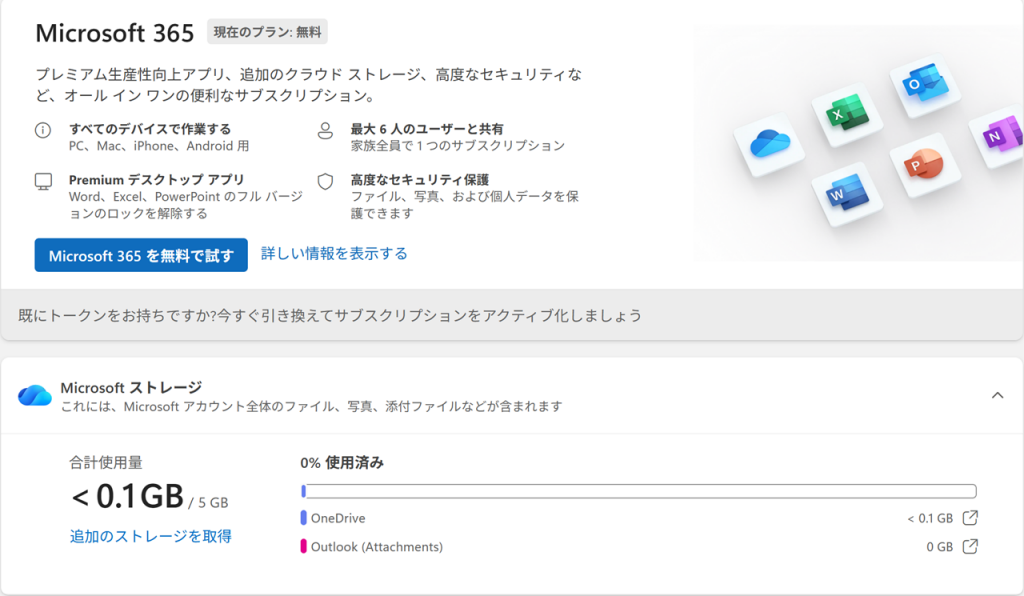Click the Outlook app tile

[x=924, y=84]
